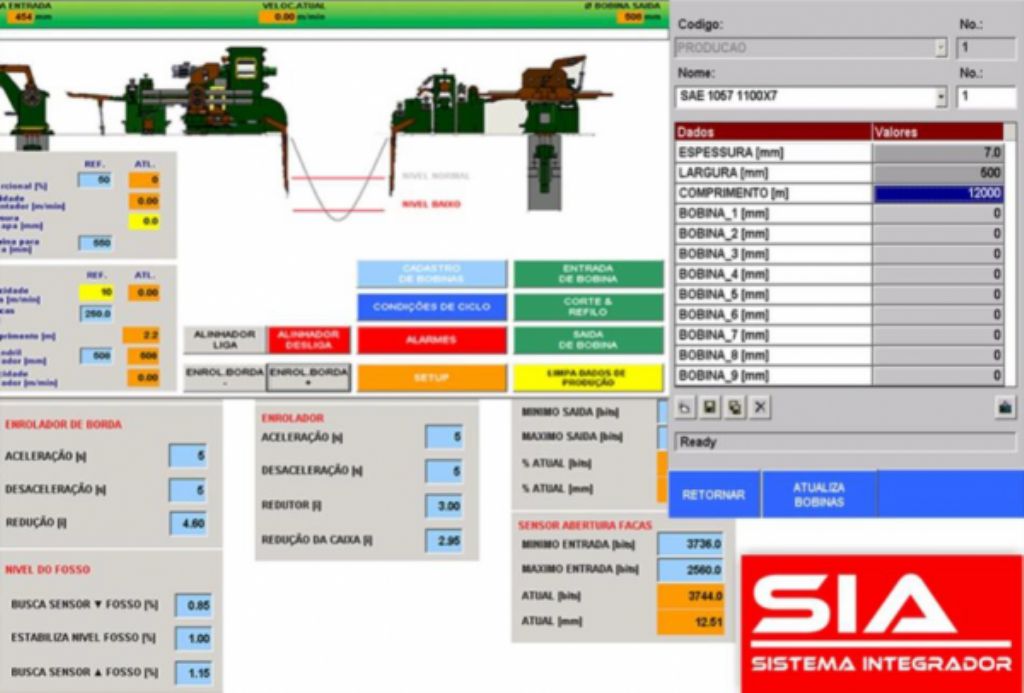Go to CONDIÇÕES DE CICLO page

(x=431, y=307)
